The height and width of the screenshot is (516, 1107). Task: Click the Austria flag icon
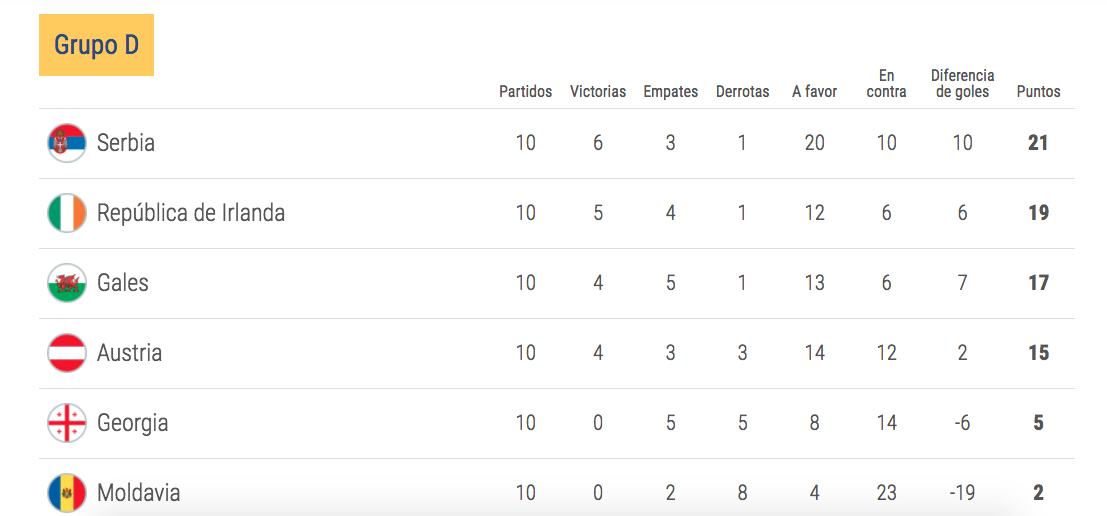point(67,353)
